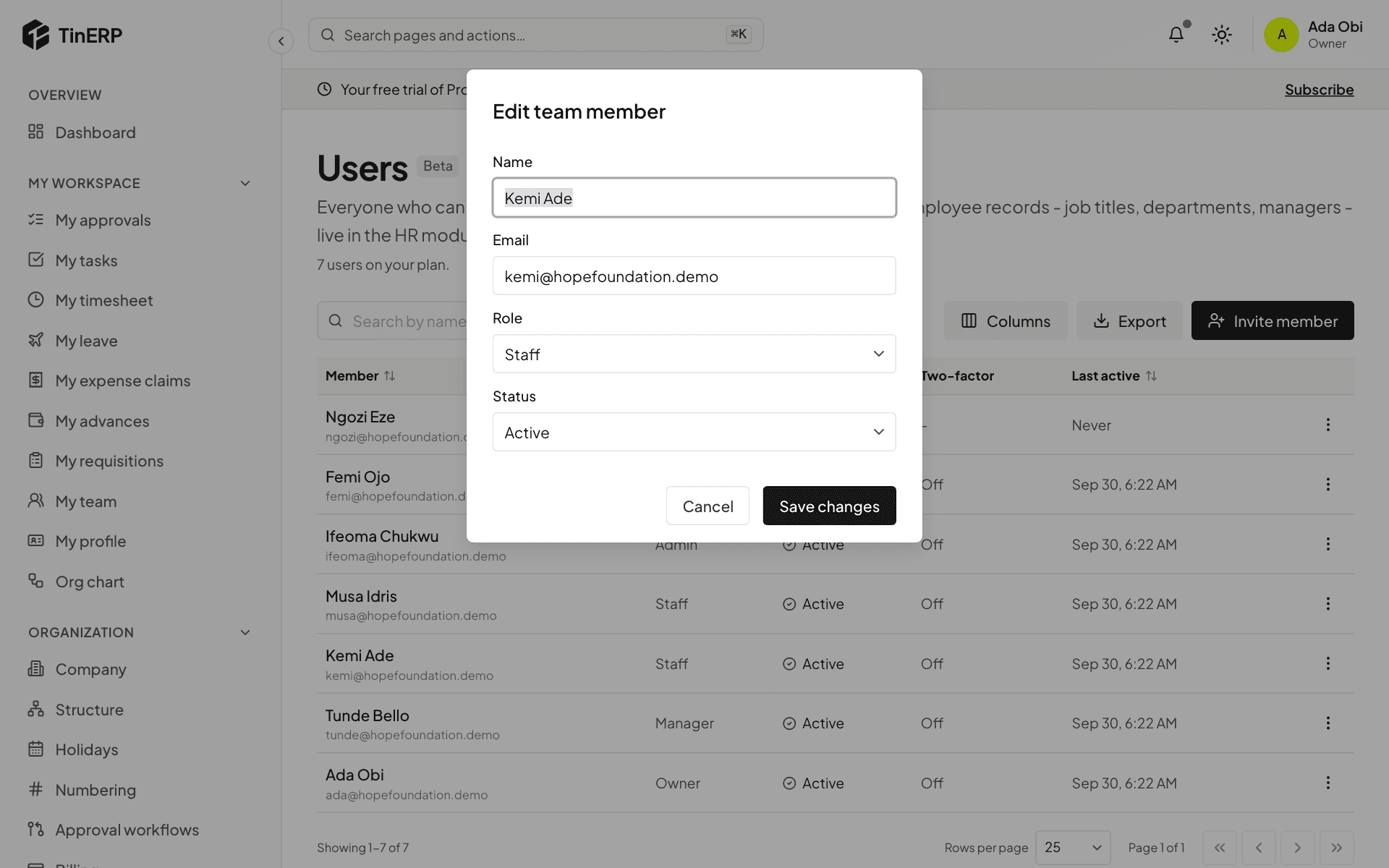Focus the Search pages and actions box

click(x=535, y=35)
